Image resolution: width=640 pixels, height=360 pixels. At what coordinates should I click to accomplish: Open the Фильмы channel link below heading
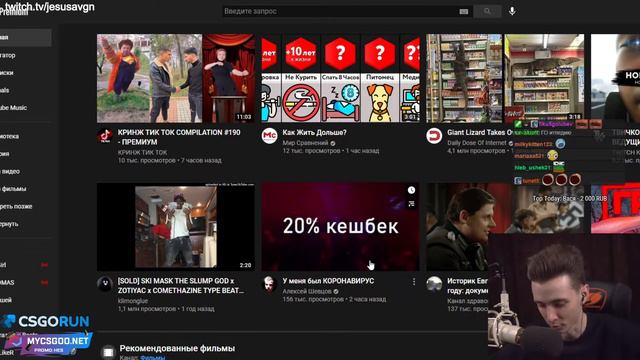tap(152, 357)
